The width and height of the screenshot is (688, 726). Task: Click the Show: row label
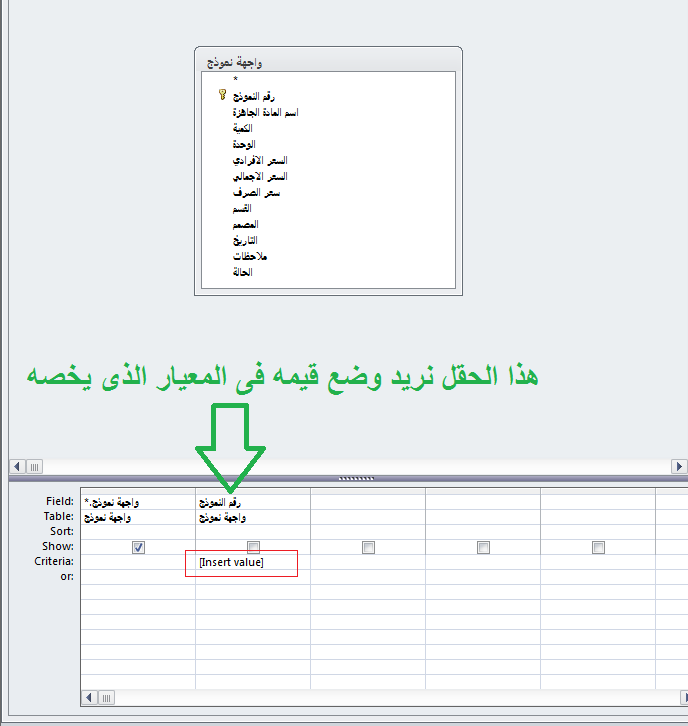[x=58, y=546]
